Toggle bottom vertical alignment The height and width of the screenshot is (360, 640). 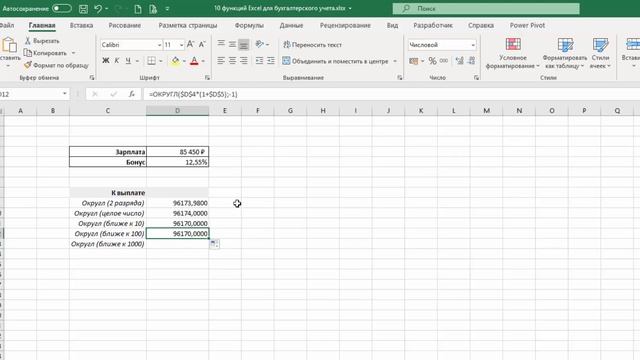tap(244, 44)
